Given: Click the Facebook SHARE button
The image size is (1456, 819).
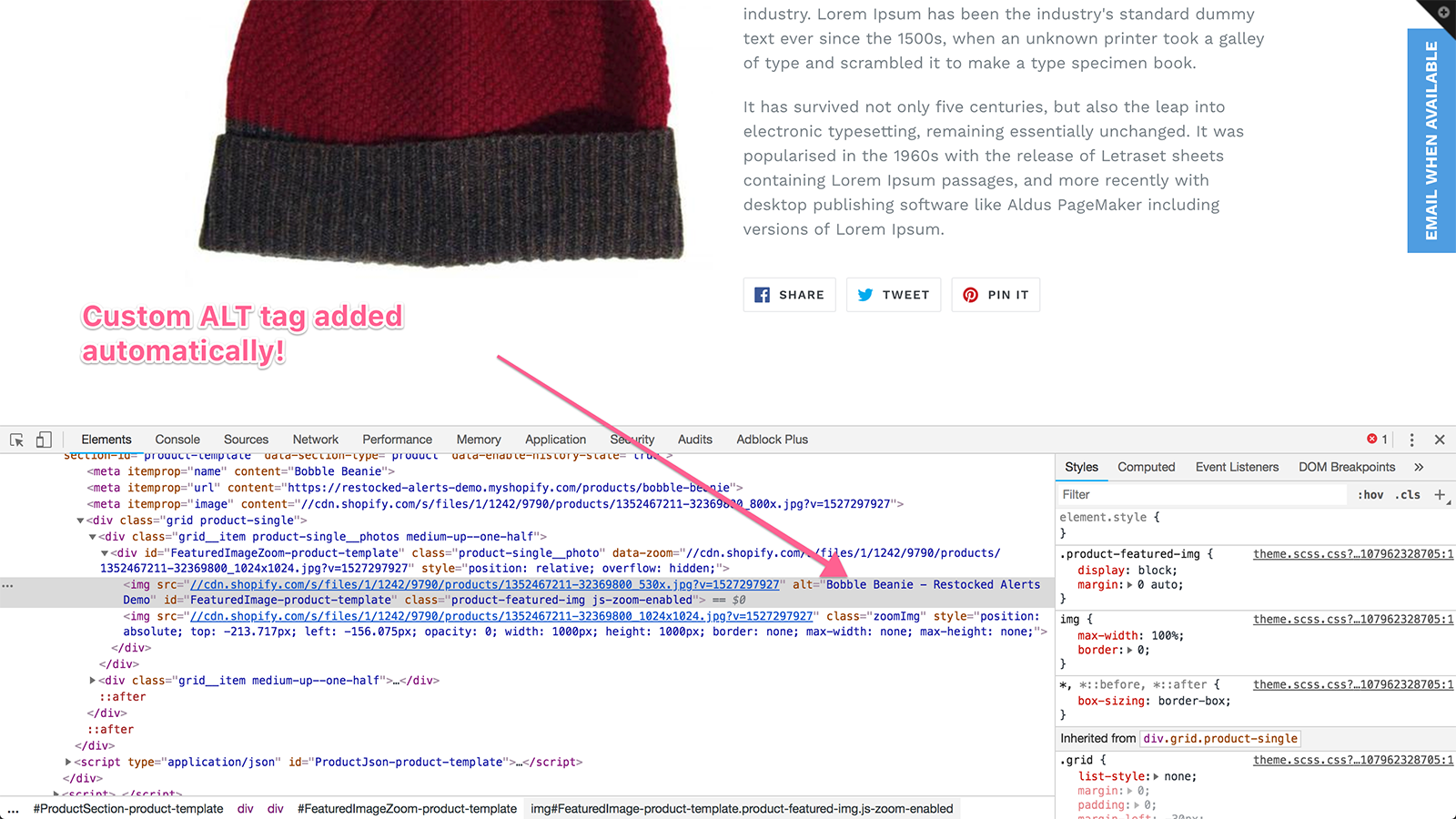Looking at the screenshot, I should (x=789, y=295).
